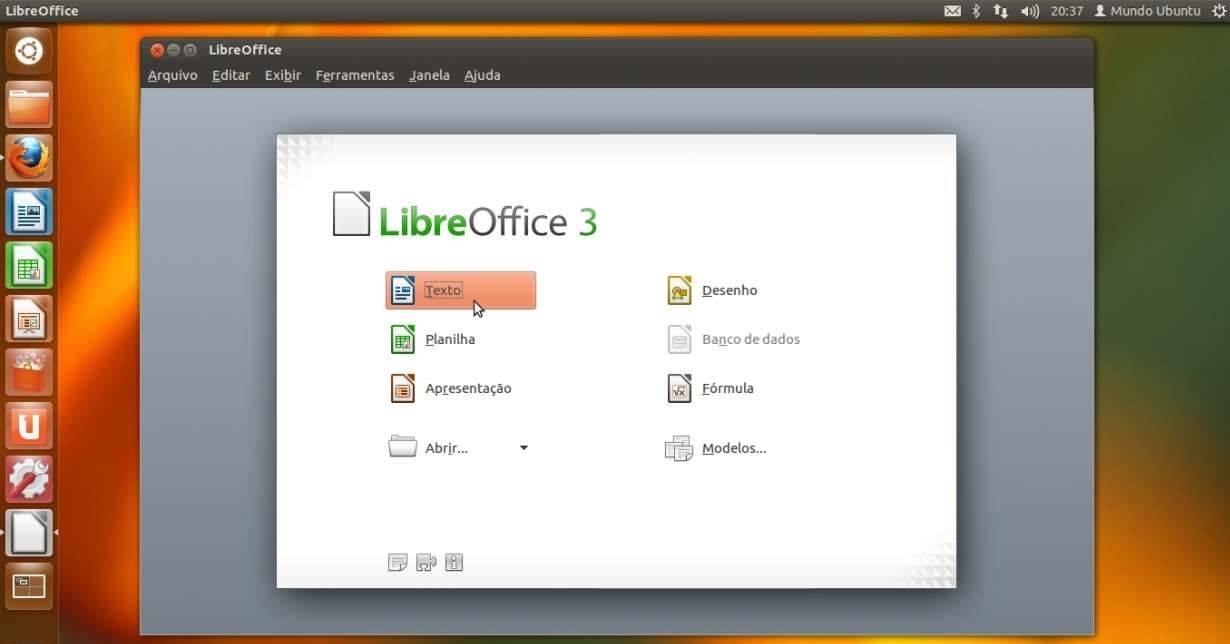1230x644 pixels.
Task: Open the Janela menu
Action: [429, 76]
